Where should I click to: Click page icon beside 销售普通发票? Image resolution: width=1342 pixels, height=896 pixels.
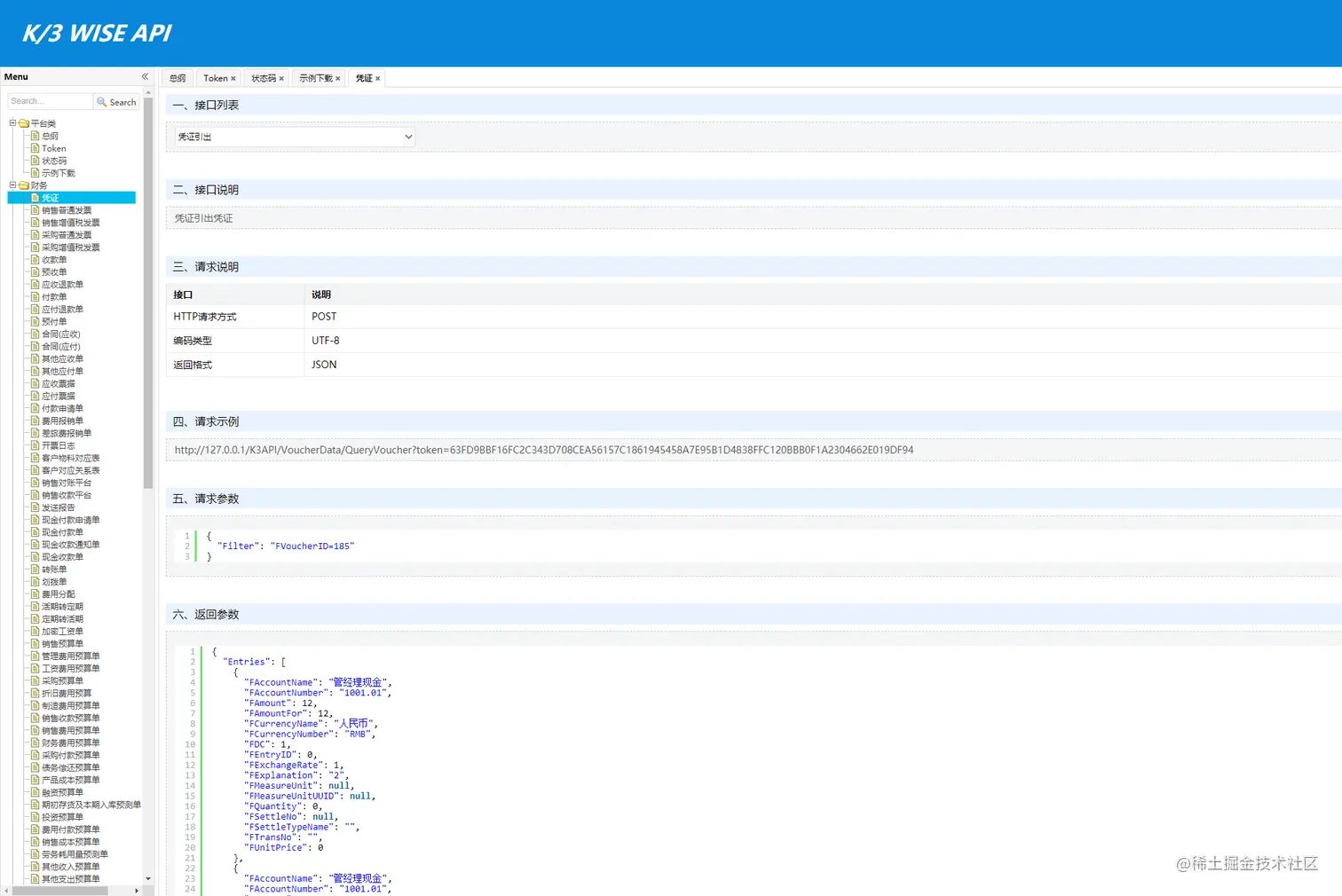(36, 210)
